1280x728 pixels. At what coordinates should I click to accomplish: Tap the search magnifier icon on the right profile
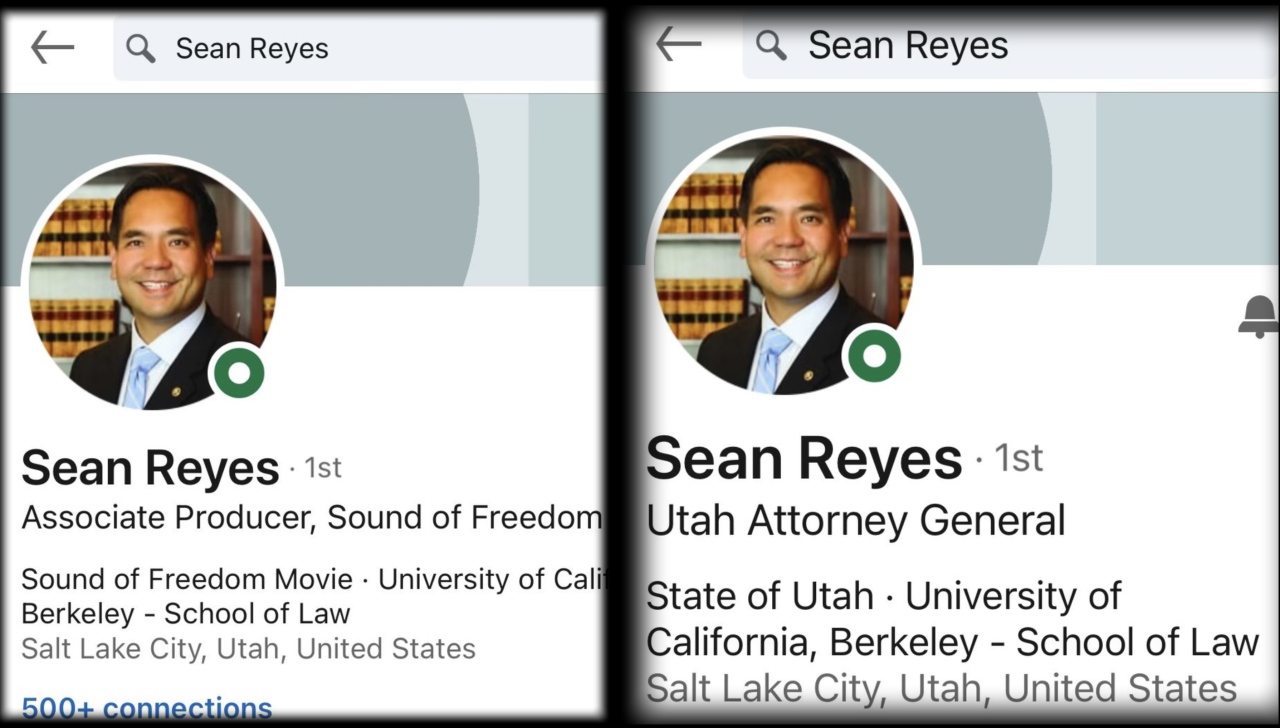coord(770,44)
